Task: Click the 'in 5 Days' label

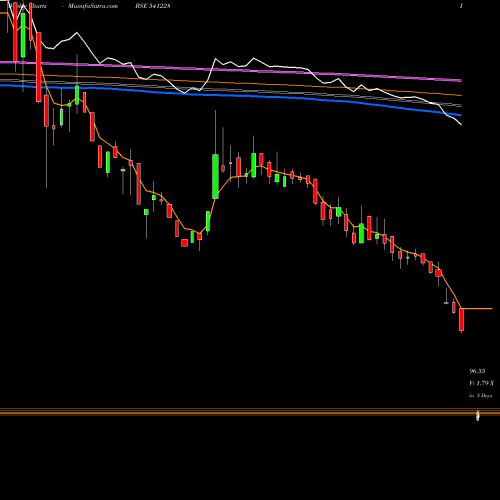Action: (x=480, y=396)
